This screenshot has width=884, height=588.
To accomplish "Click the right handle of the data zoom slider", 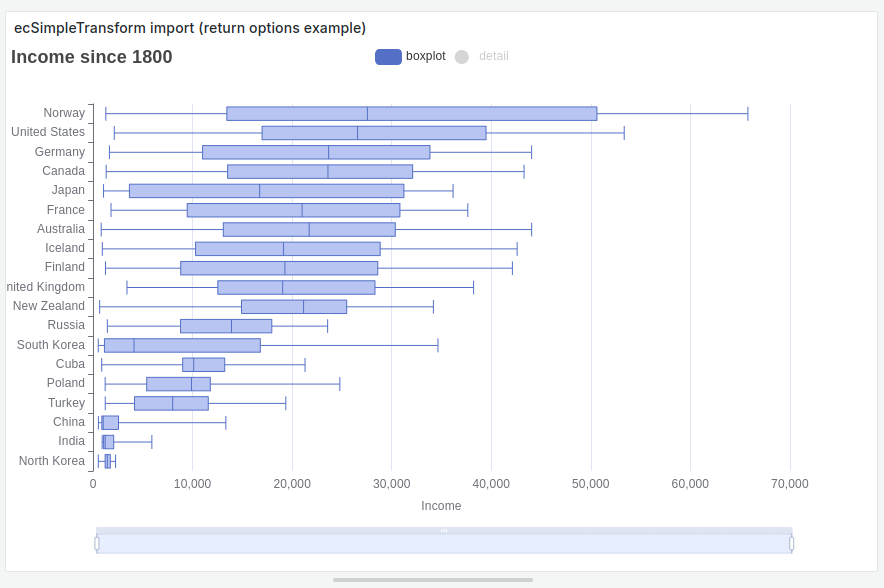I will point(793,543).
